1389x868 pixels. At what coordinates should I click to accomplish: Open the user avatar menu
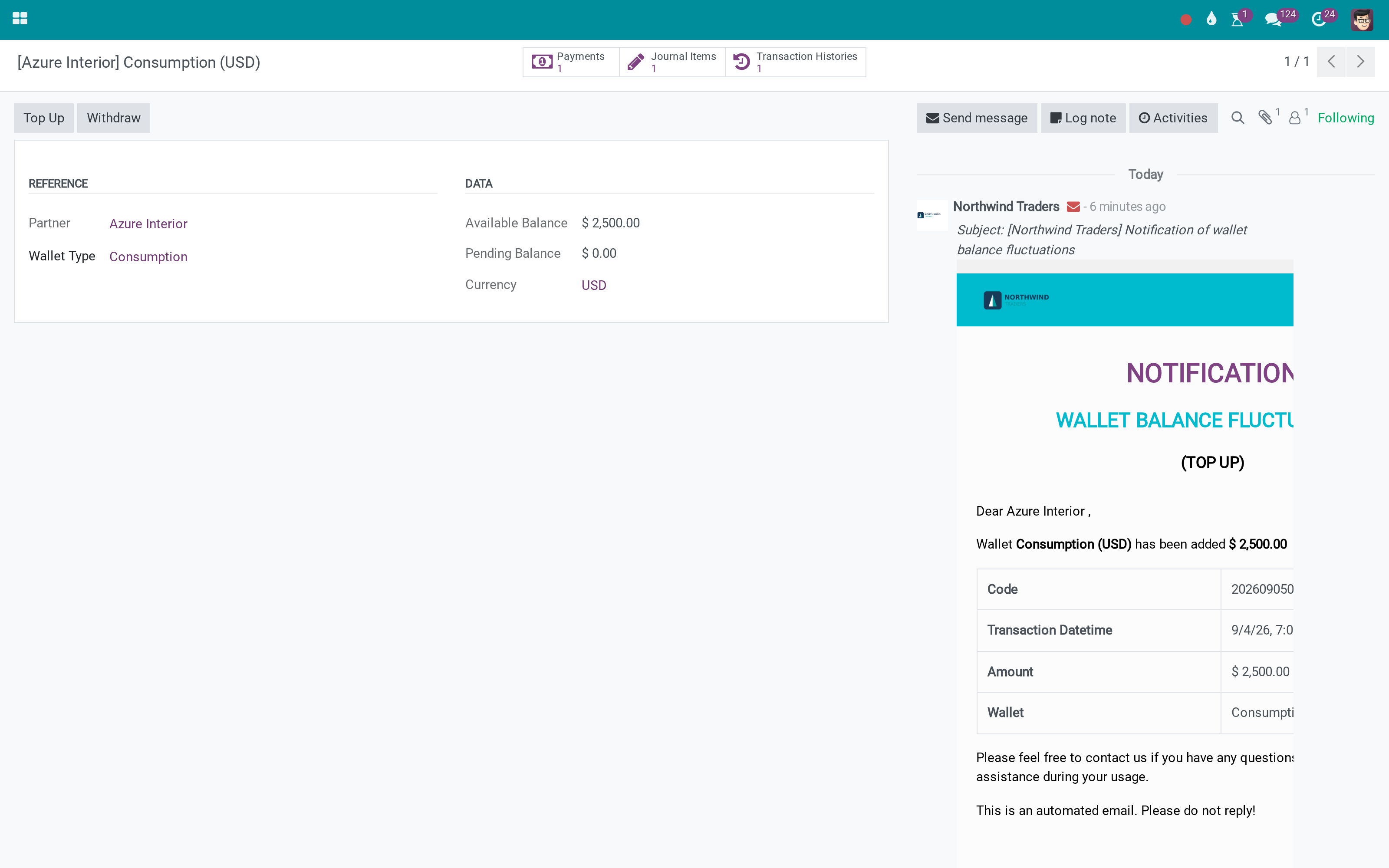click(1362, 20)
